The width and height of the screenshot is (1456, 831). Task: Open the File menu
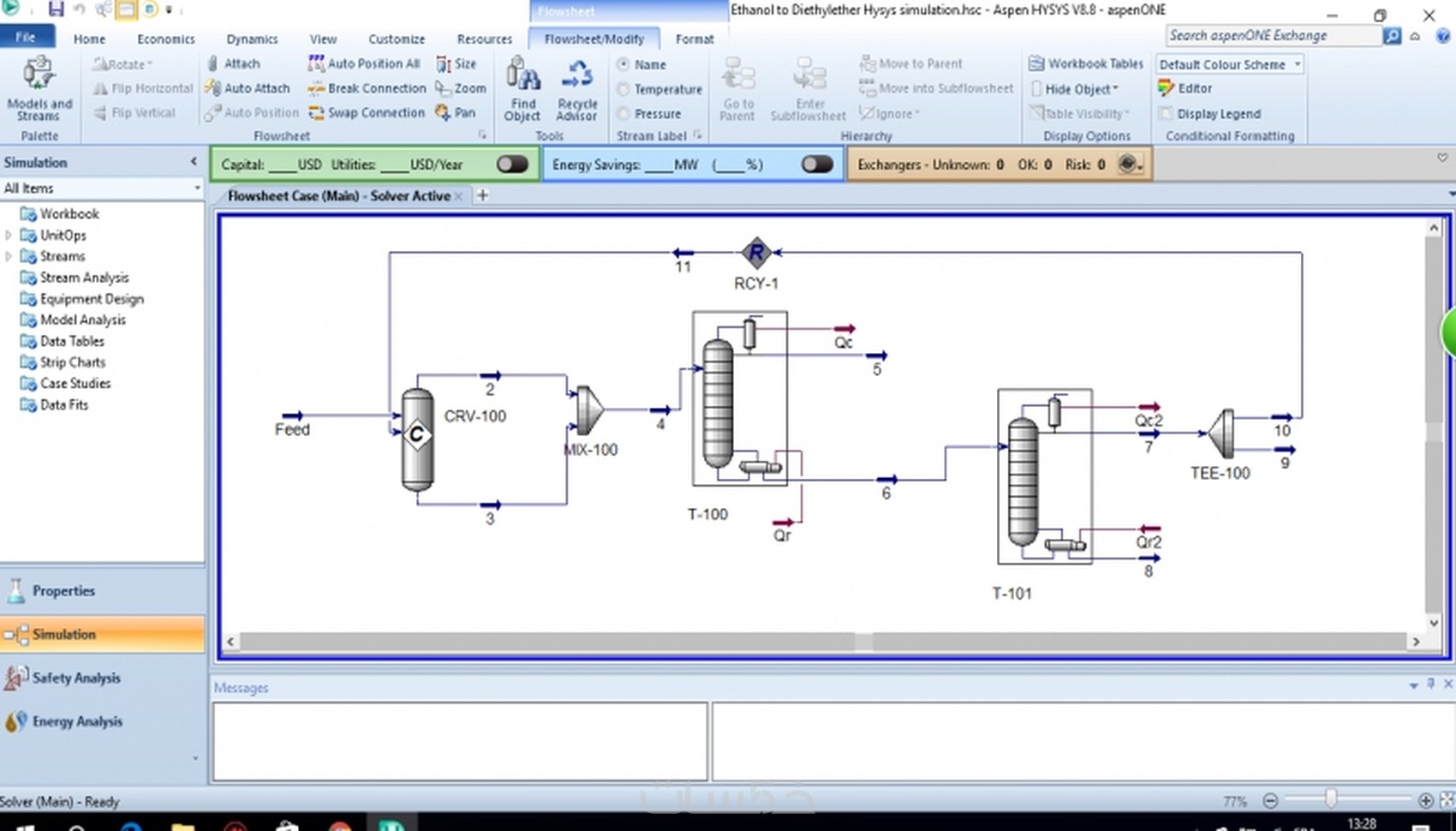(27, 38)
